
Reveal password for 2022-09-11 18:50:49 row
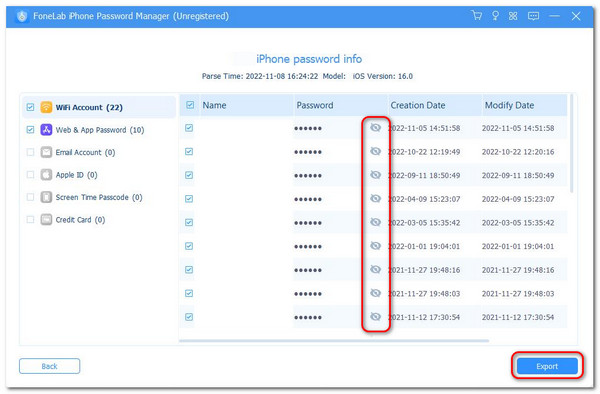(x=375, y=175)
